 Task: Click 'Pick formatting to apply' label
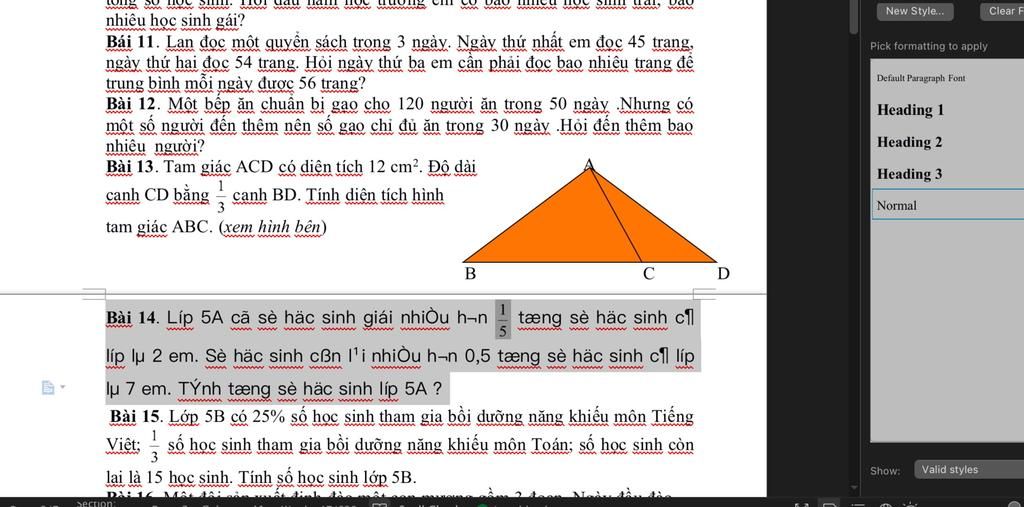click(929, 46)
